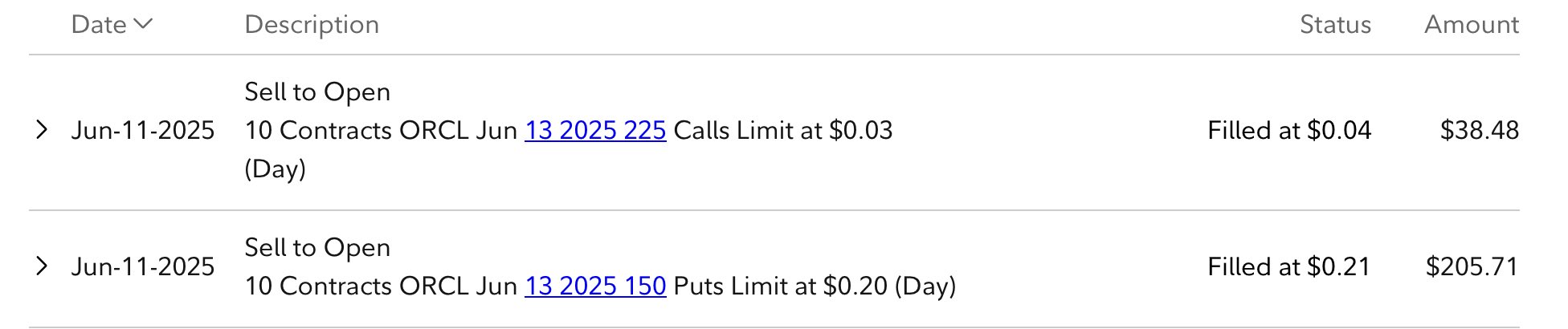Click the Date sort chevron arrow

143,24
